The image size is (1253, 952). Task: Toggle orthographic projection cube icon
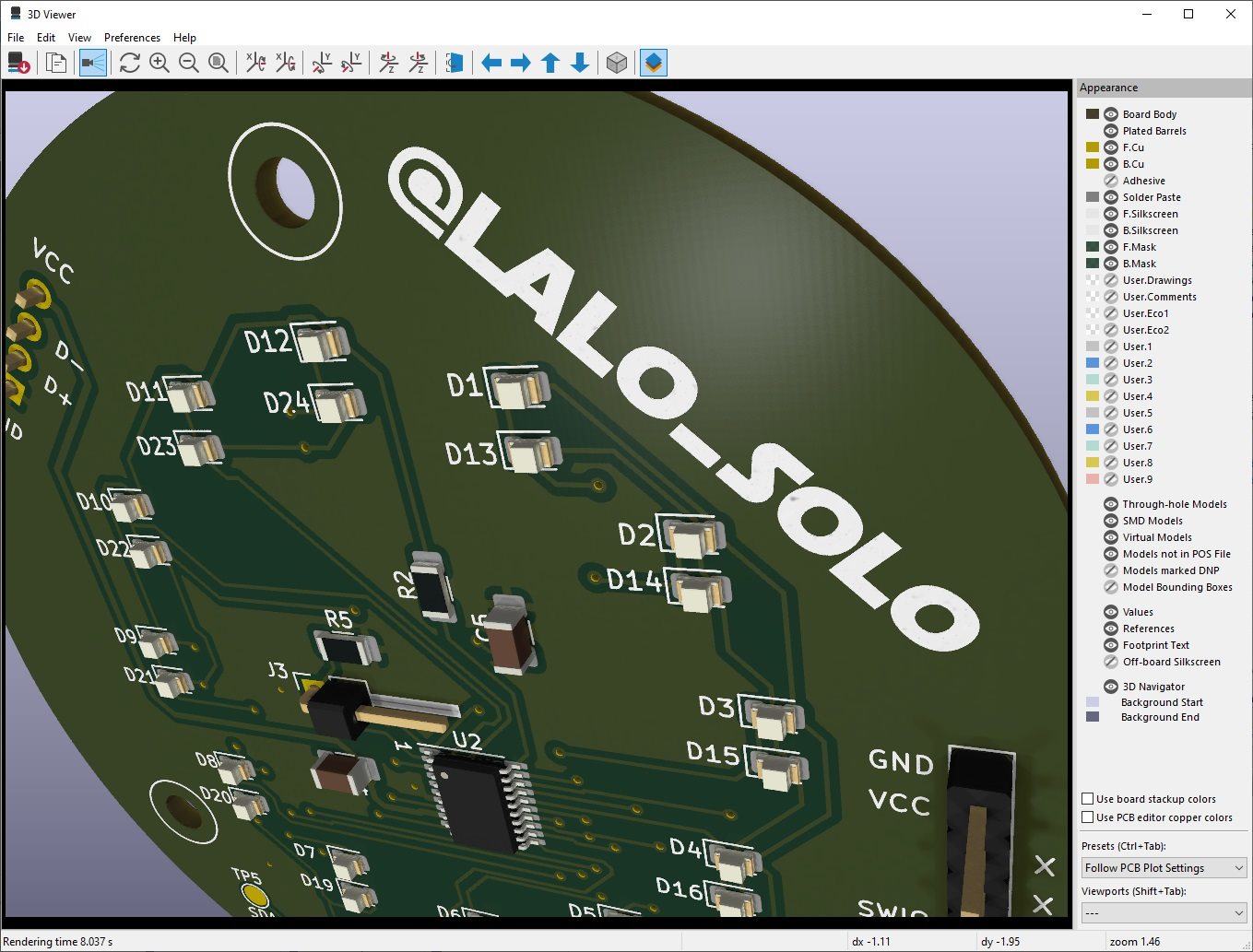617,63
